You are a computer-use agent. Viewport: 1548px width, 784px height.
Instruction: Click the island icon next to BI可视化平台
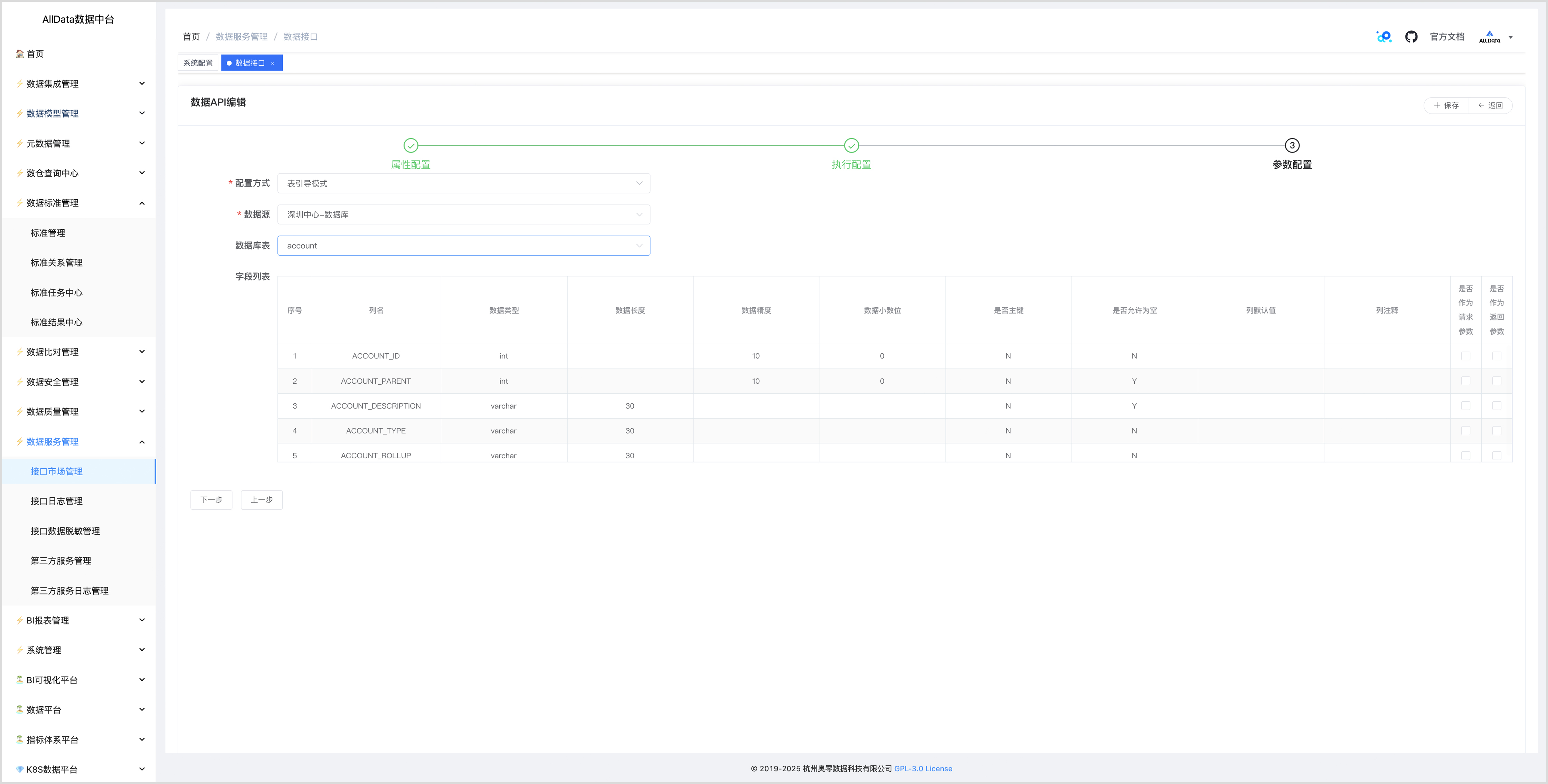[20, 679]
